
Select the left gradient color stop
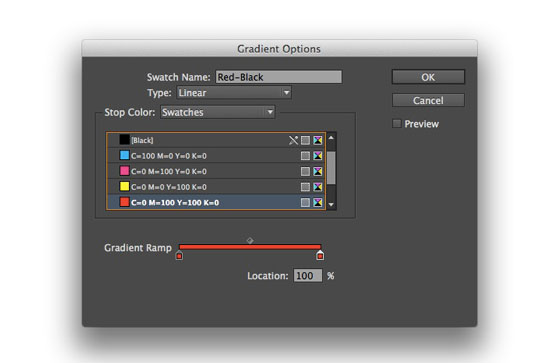click(x=179, y=255)
